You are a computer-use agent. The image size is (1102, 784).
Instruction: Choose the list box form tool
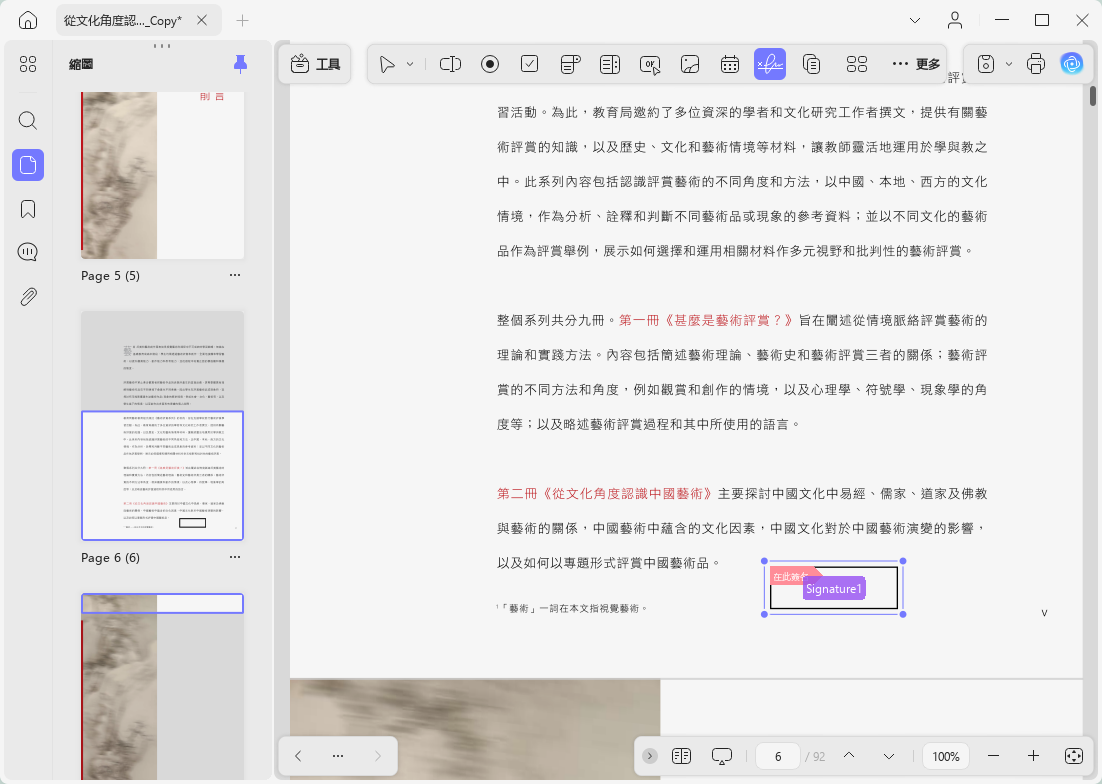click(x=609, y=65)
